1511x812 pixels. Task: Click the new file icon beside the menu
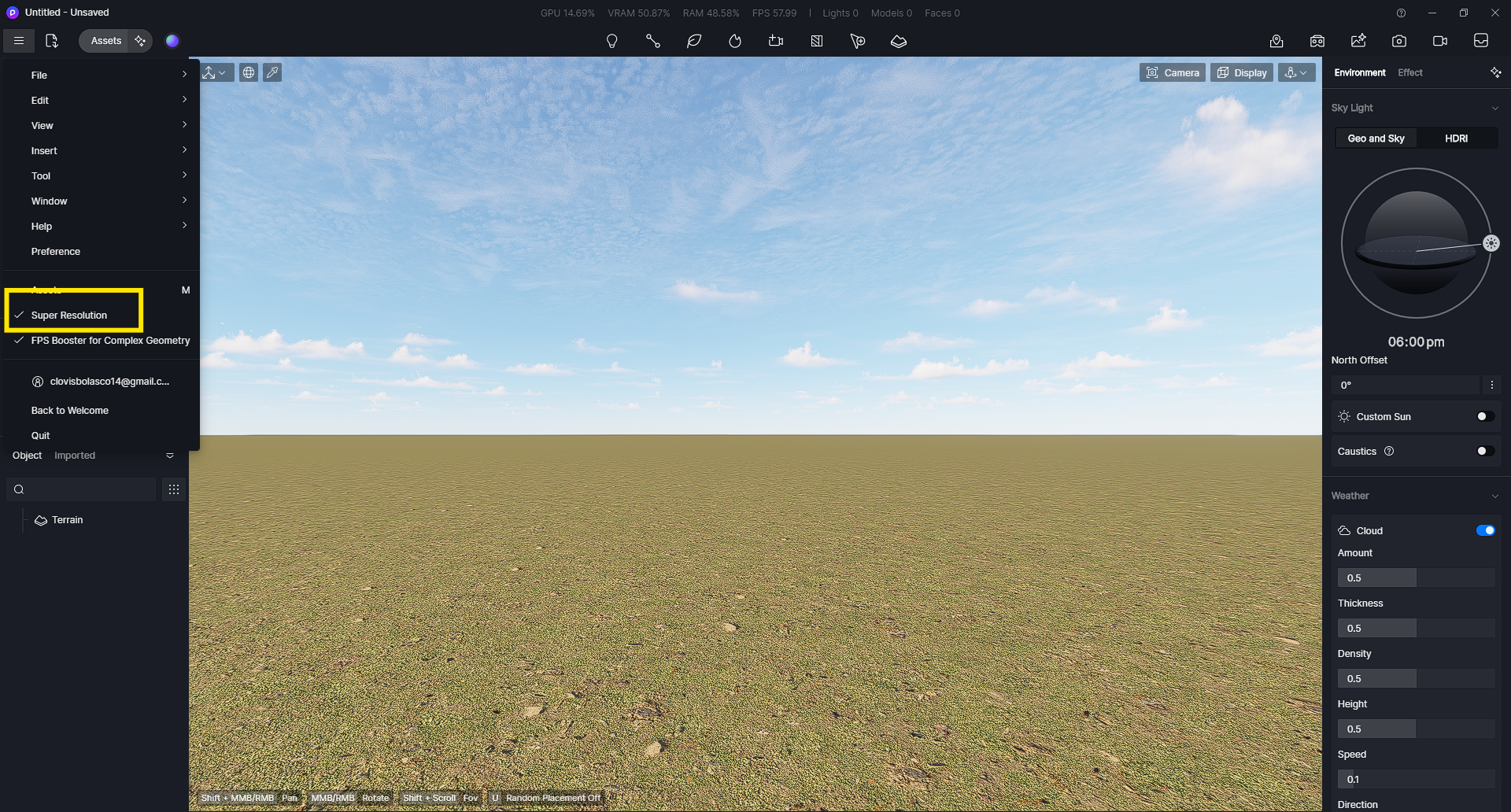(52, 41)
